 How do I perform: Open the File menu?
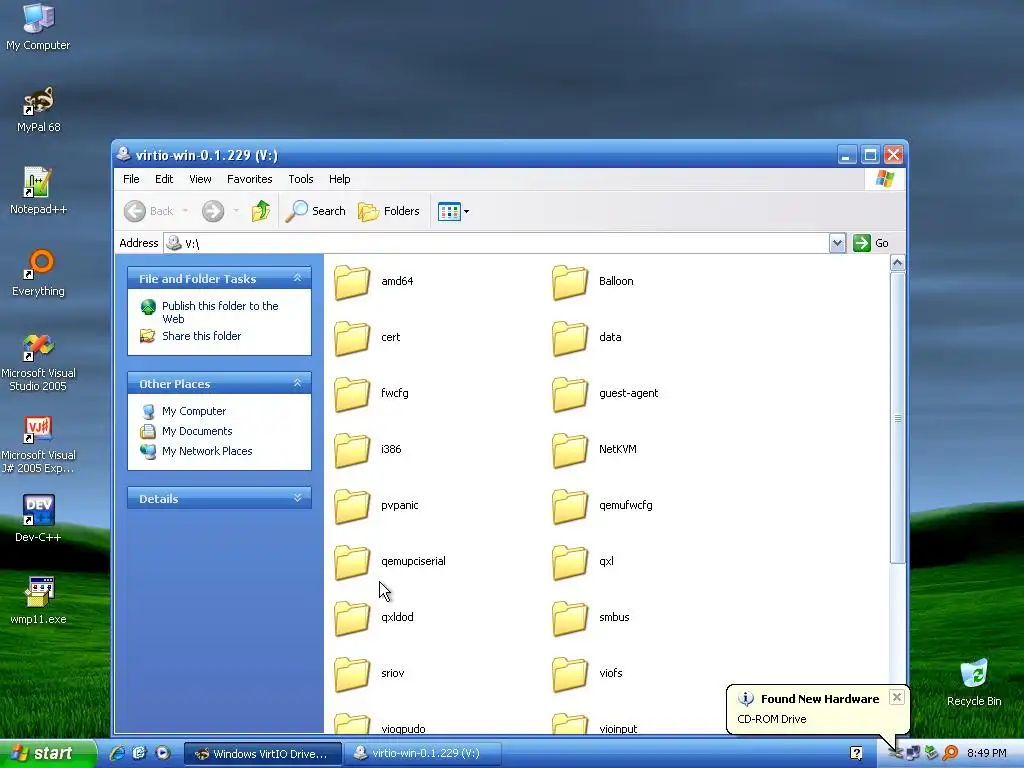click(x=131, y=179)
